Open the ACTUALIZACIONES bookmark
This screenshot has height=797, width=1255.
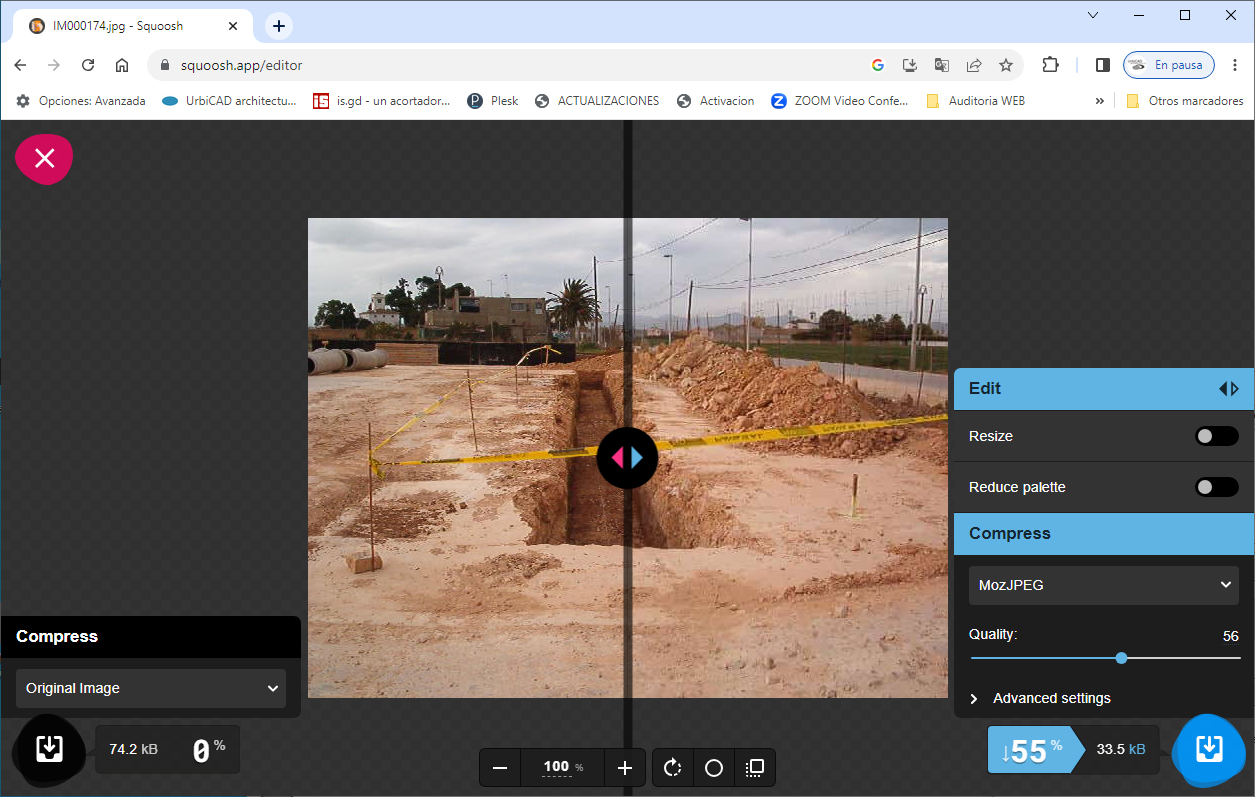coord(597,101)
